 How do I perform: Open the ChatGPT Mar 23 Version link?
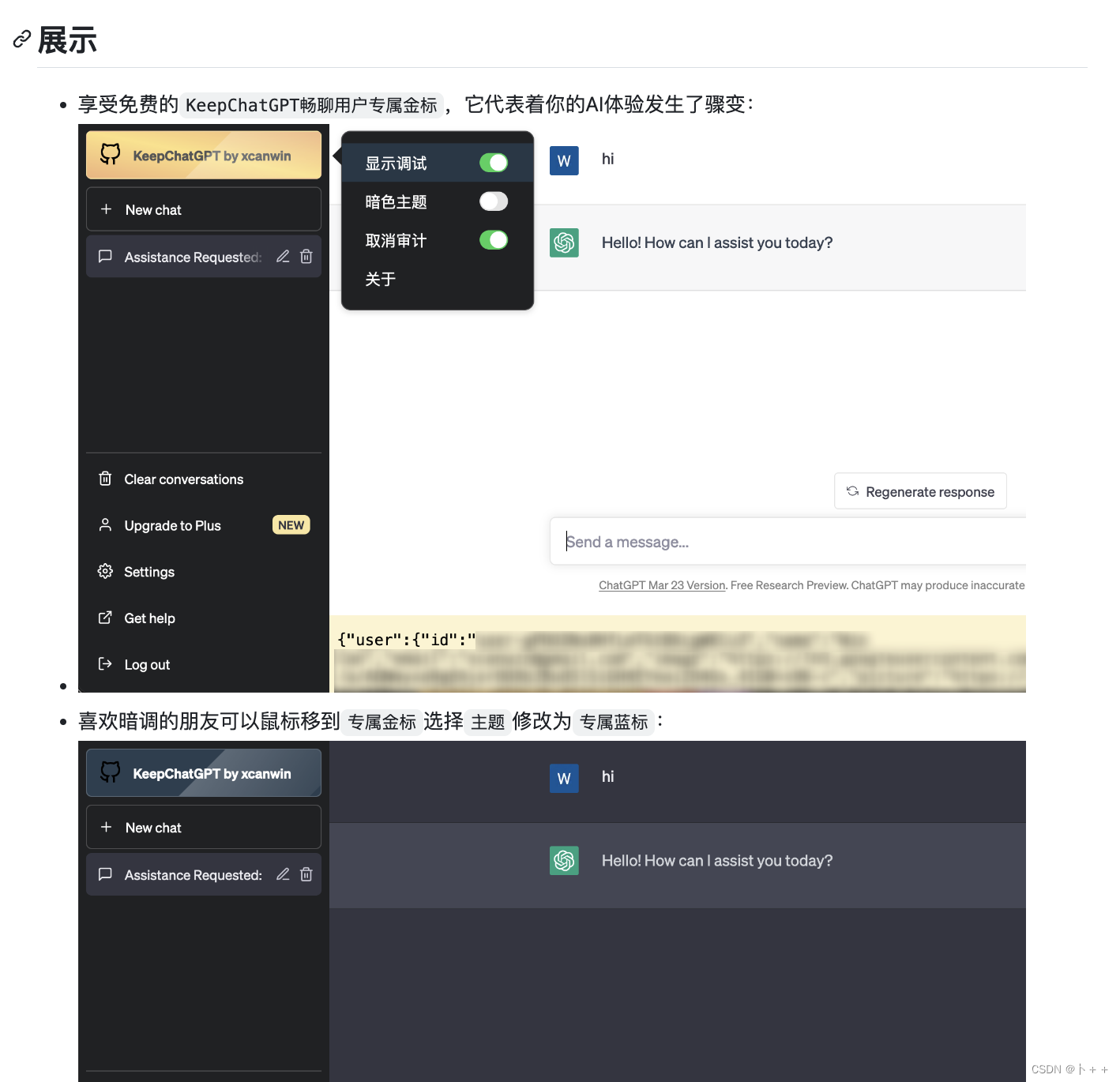[x=662, y=585]
